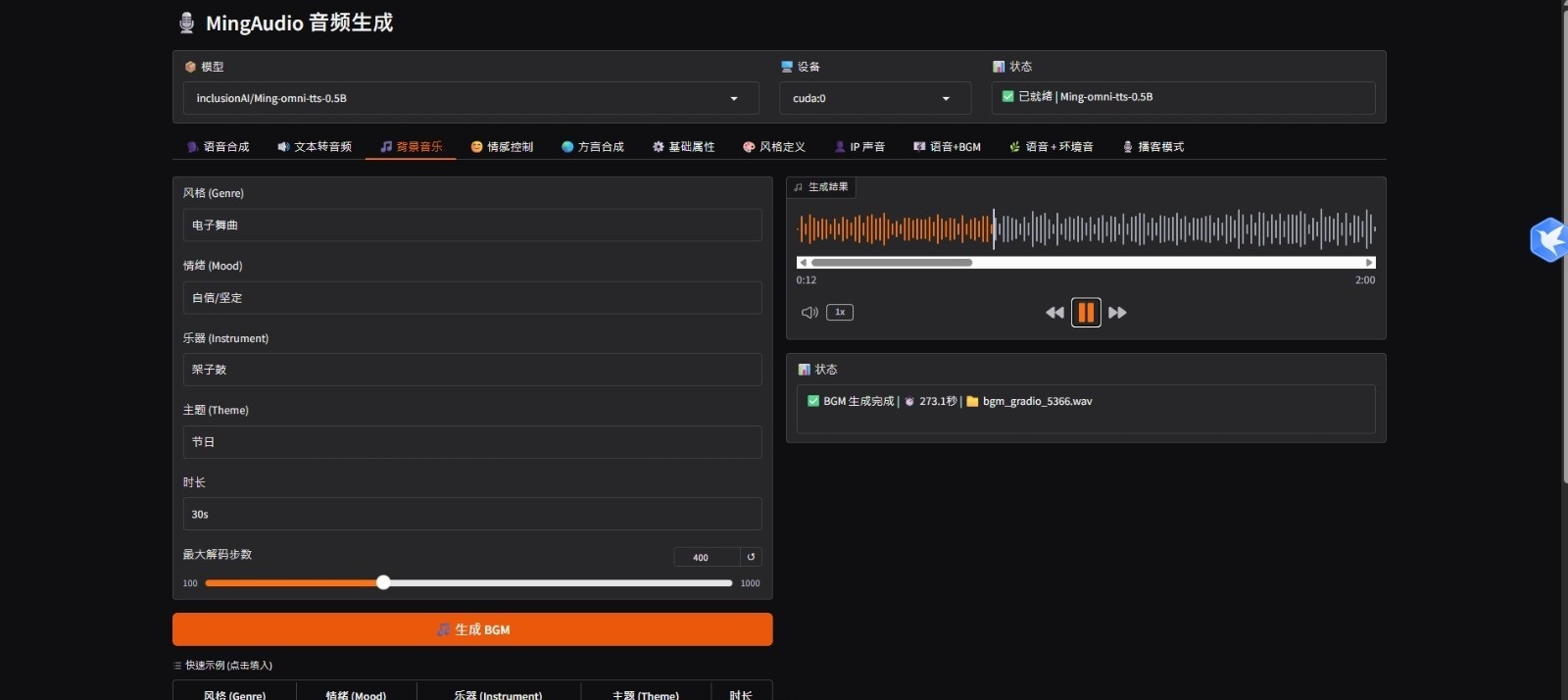This screenshot has width=1568, height=700.
Task: Pause the audio playback
Action: click(1085, 313)
